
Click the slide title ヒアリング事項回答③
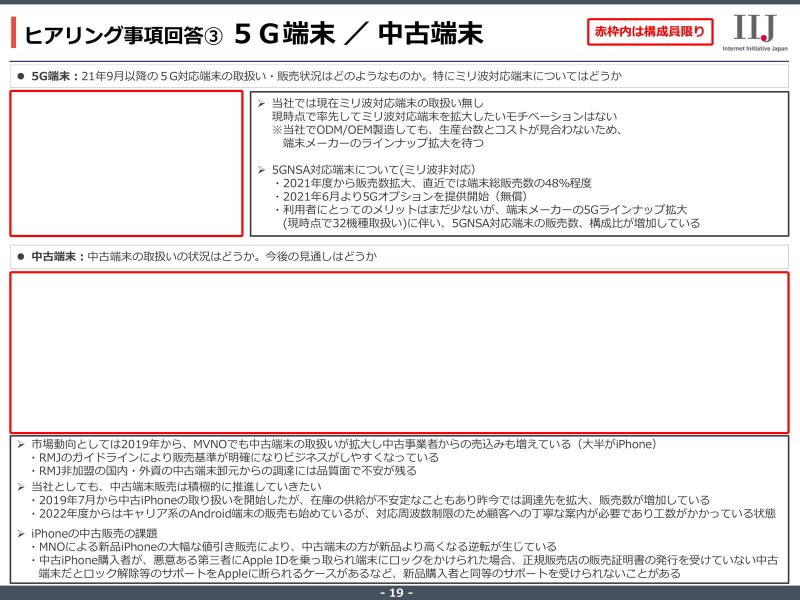123,35
